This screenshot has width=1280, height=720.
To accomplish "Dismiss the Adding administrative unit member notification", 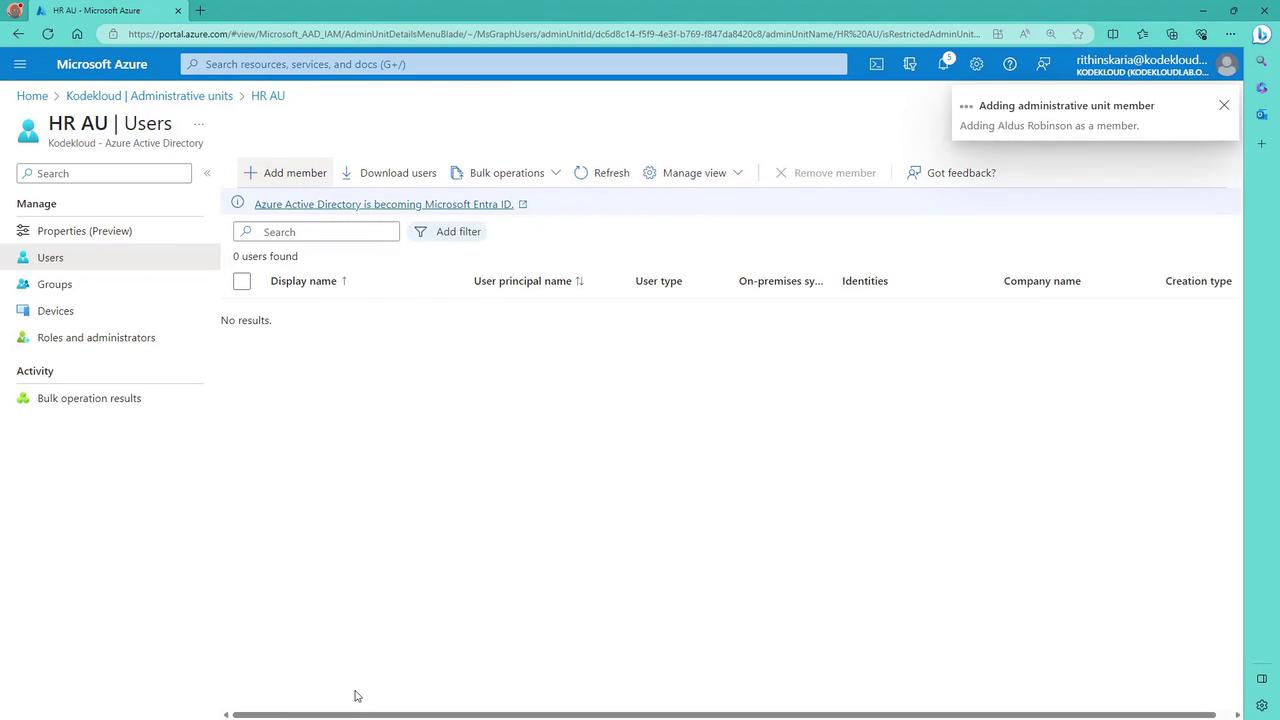I will [1223, 105].
